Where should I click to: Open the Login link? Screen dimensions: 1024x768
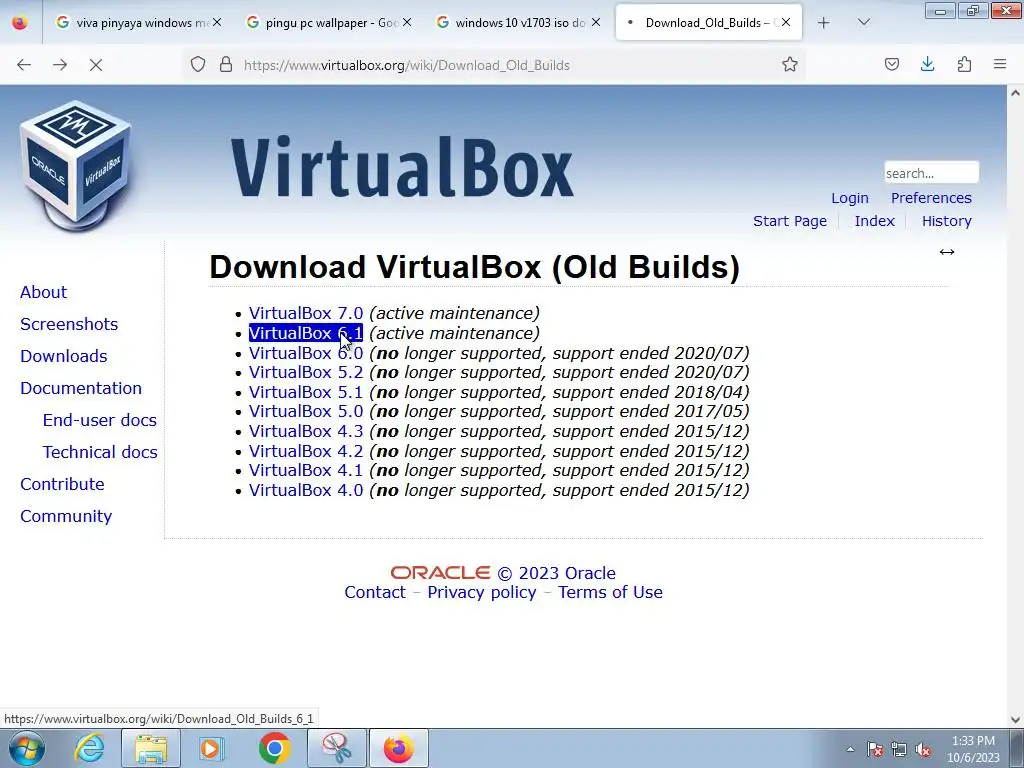[850, 198]
